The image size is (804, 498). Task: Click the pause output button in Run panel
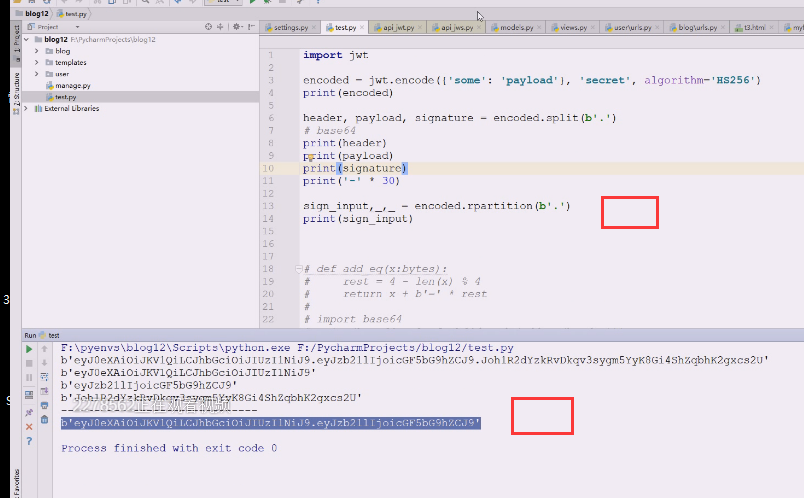(29, 377)
